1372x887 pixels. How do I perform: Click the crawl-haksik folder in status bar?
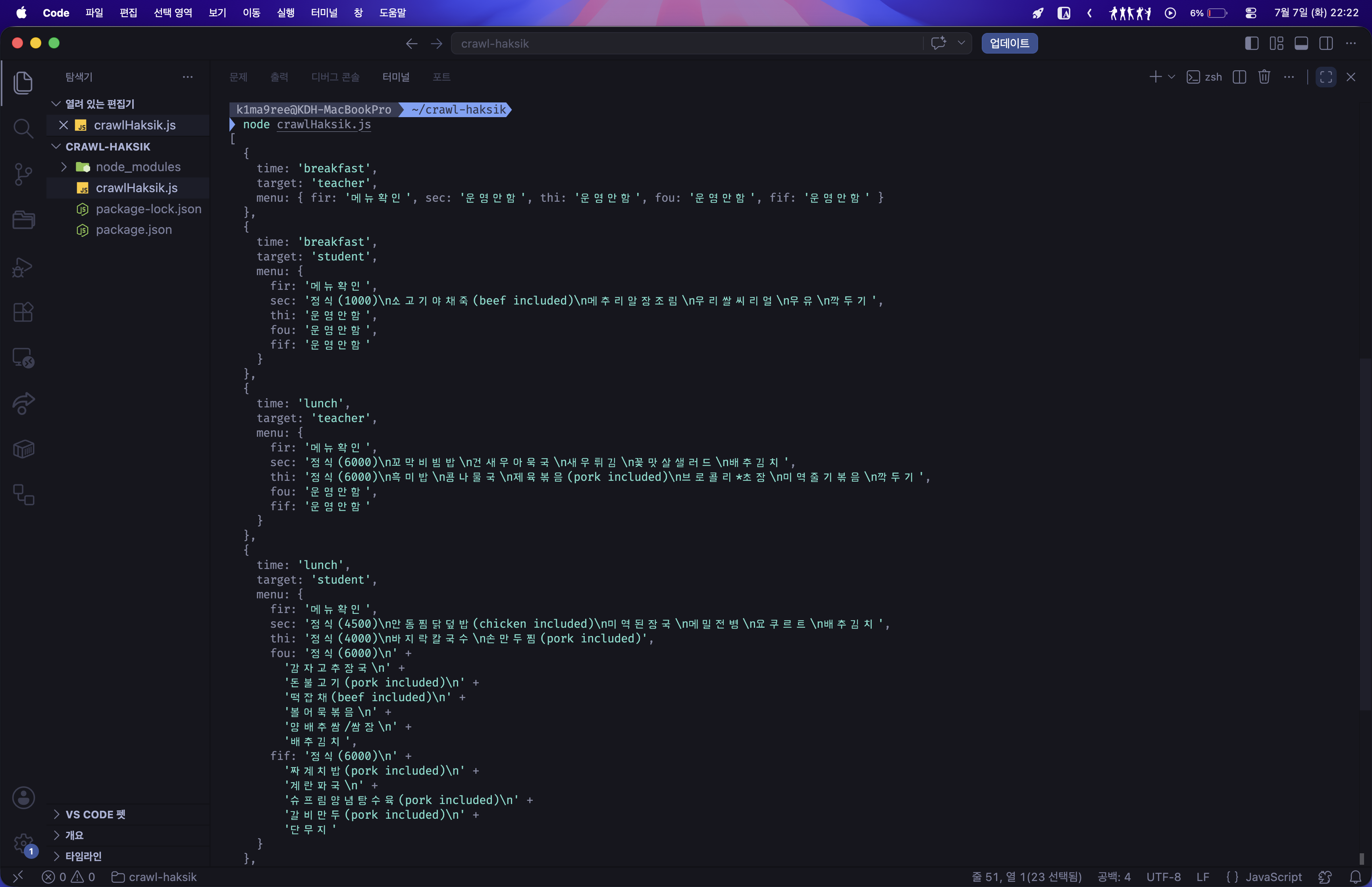coord(154,877)
